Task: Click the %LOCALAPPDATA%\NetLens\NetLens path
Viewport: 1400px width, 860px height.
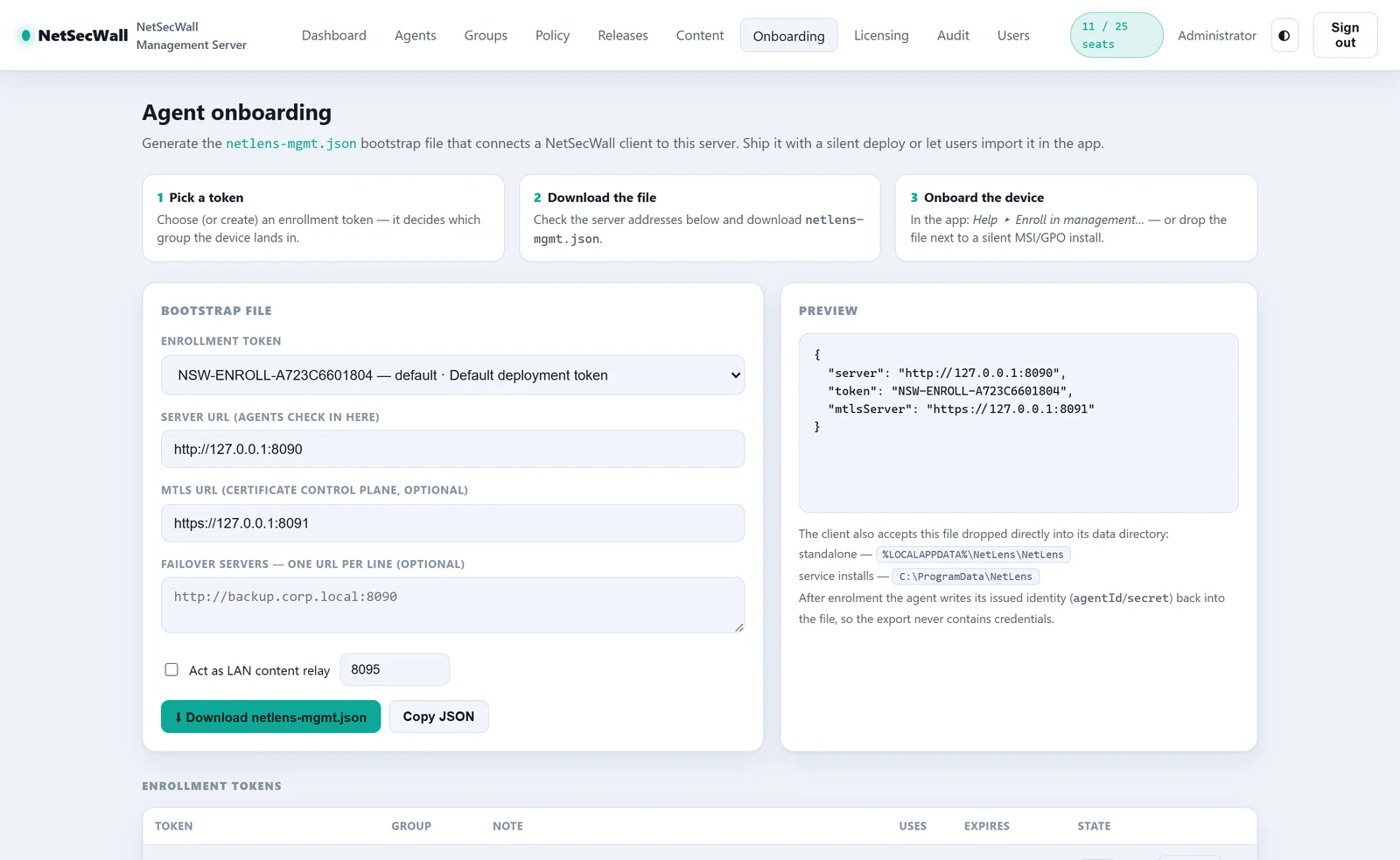Action: (x=973, y=555)
